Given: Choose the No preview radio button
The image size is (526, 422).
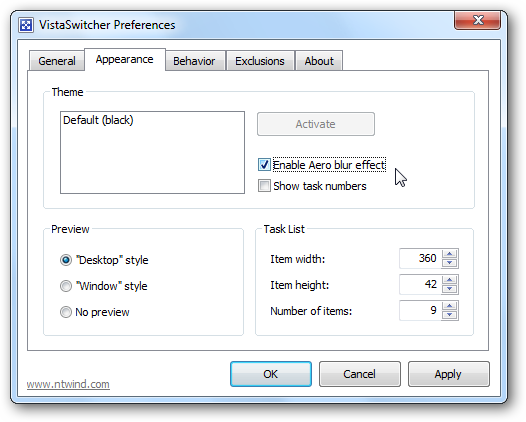Looking at the screenshot, I should (x=66, y=312).
